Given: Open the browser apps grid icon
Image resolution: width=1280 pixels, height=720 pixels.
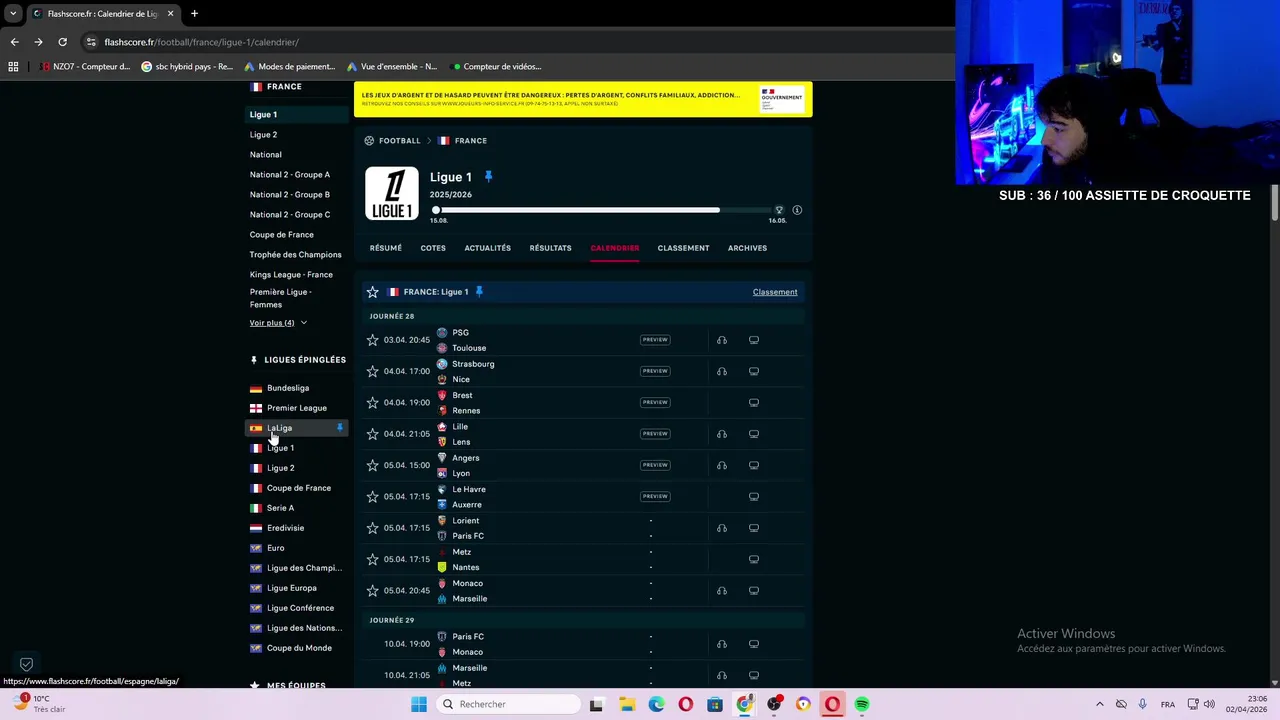Looking at the screenshot, I should [13, 67].
